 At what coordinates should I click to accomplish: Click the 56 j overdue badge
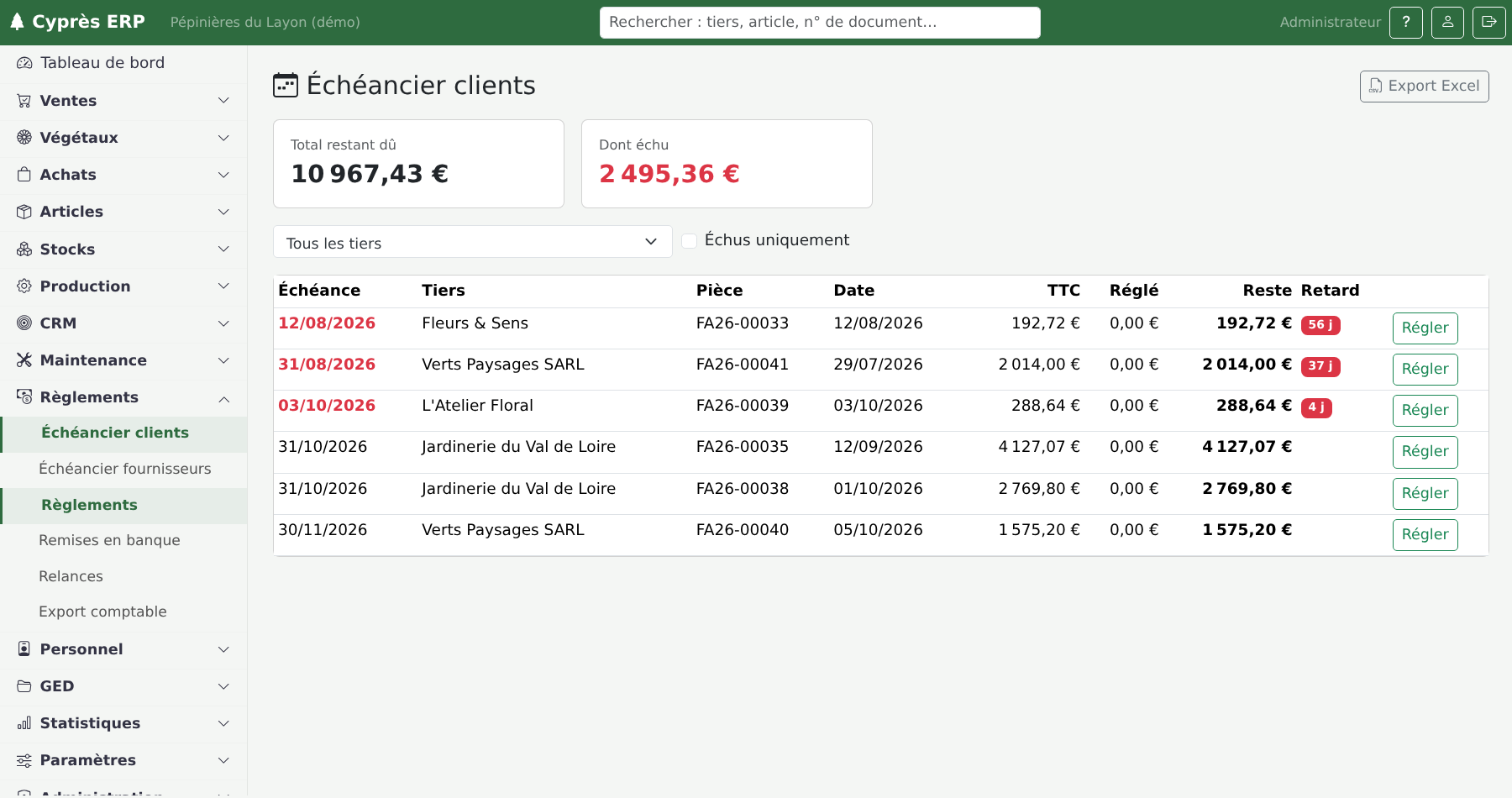pyautogui.click(x=1320, y=325)
